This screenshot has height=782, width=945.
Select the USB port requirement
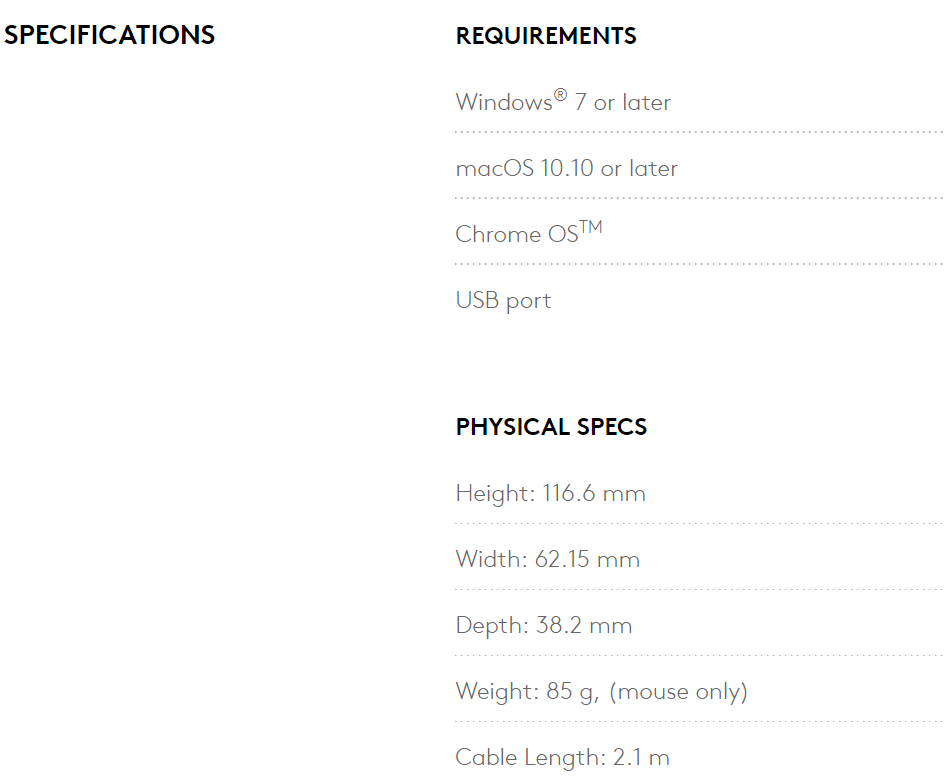click(503, 300)
